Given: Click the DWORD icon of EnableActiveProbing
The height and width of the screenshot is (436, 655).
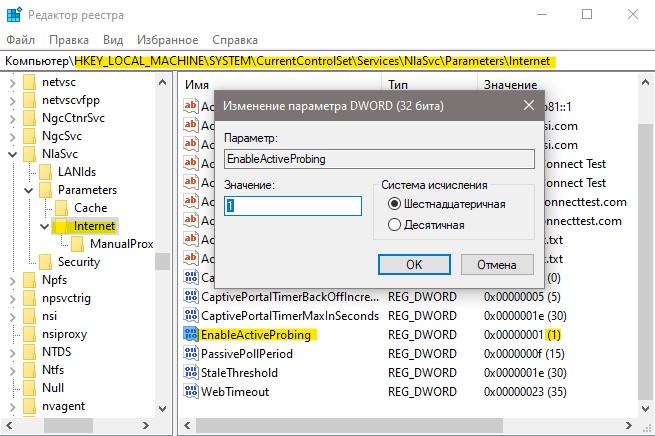Looking at the screenshot, I should 191,335.
